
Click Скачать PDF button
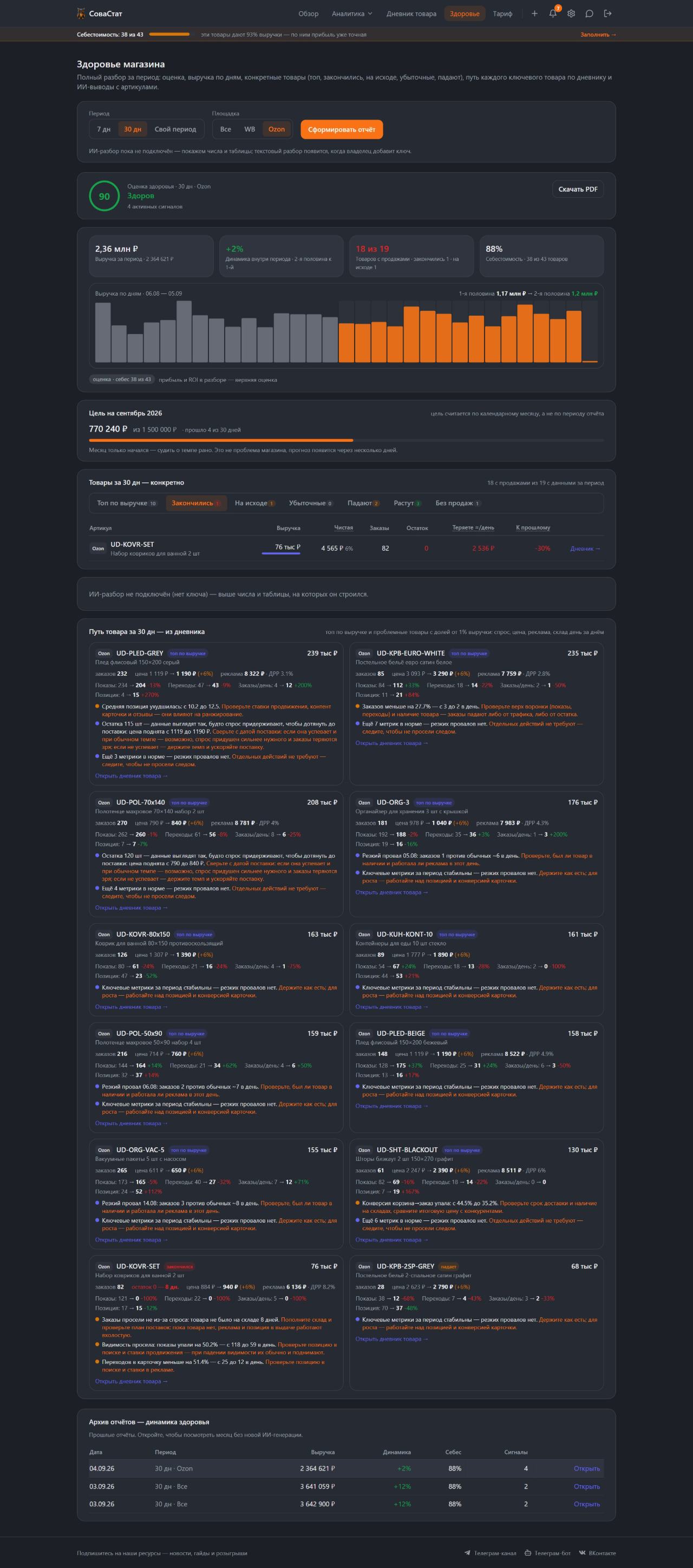577,190
